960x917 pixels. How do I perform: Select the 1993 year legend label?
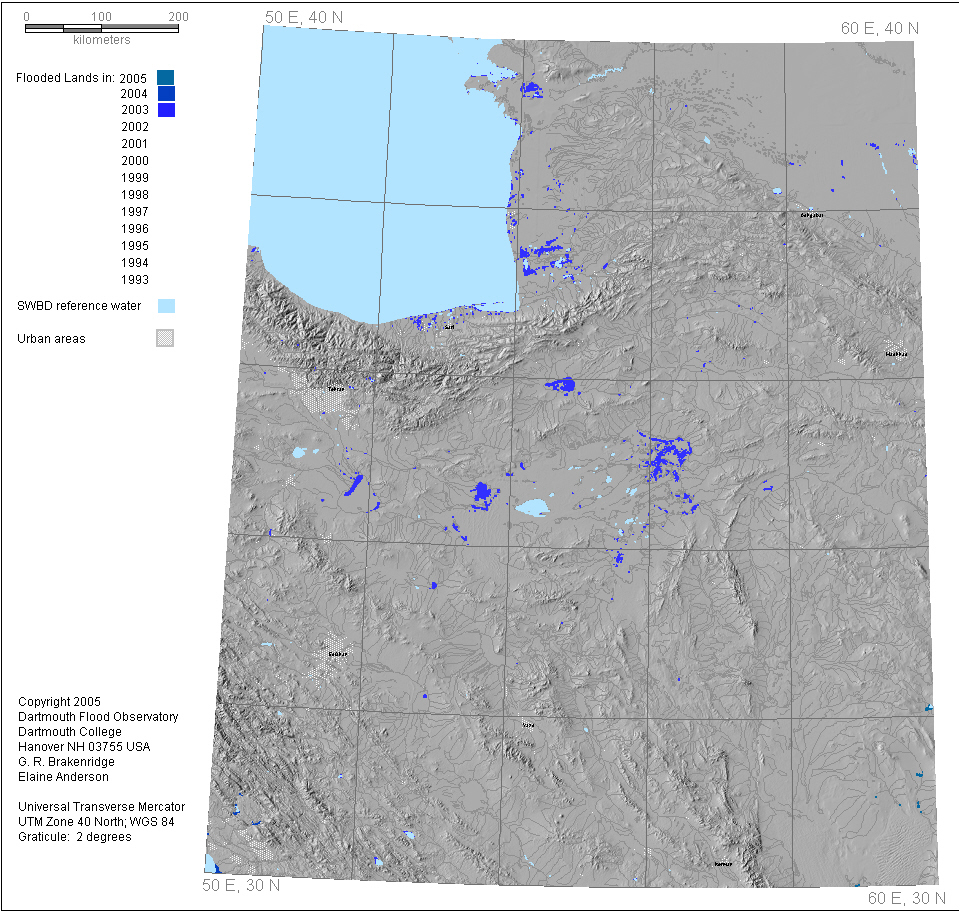(x=134, y=280)
